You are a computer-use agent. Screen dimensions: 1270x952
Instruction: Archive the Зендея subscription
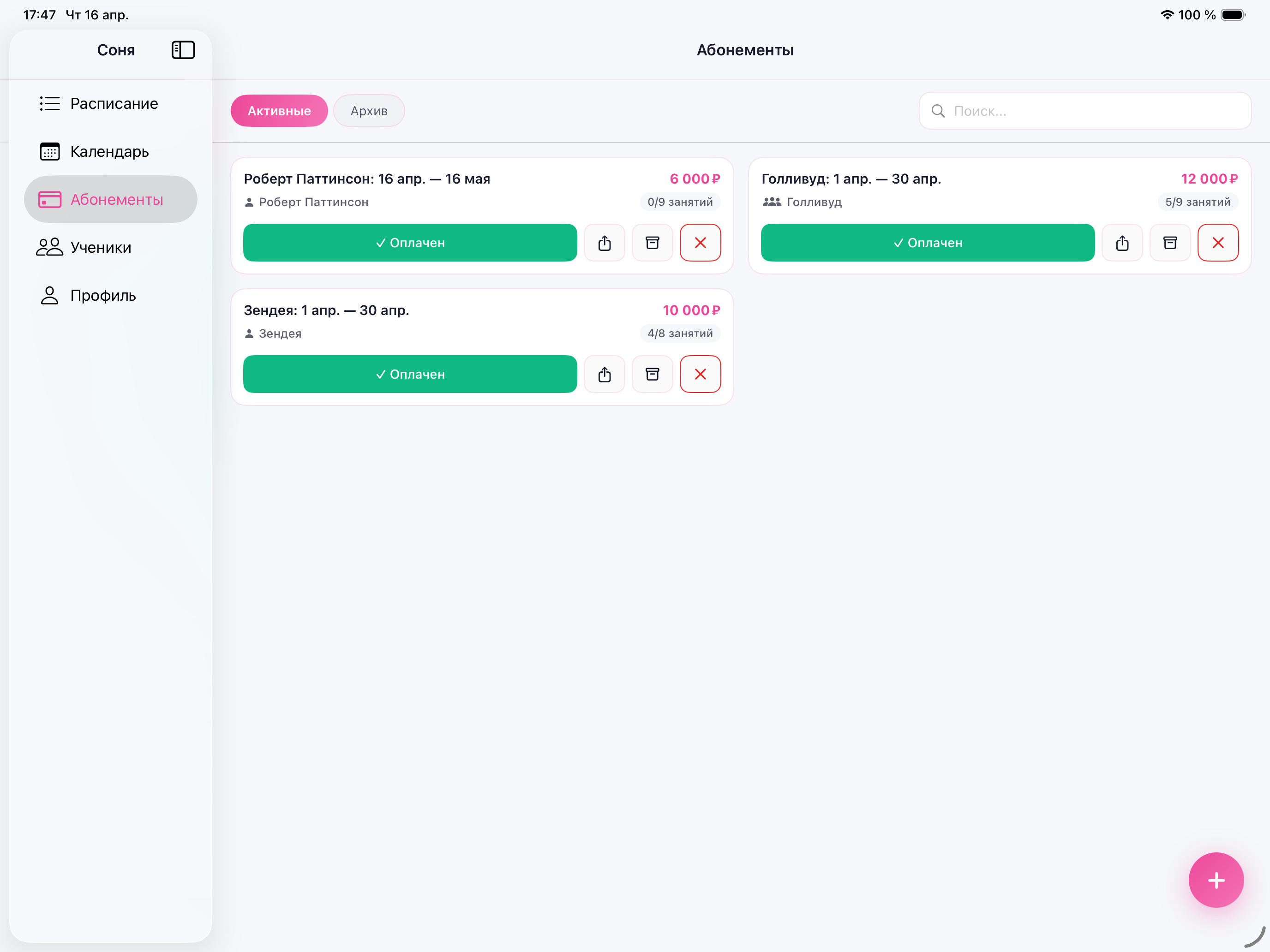click(652, 374)
